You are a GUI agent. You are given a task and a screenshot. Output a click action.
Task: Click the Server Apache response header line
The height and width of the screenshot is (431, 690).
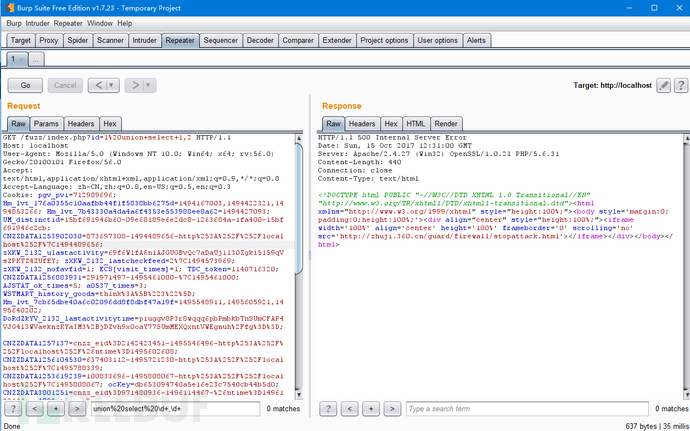(438, 154)
